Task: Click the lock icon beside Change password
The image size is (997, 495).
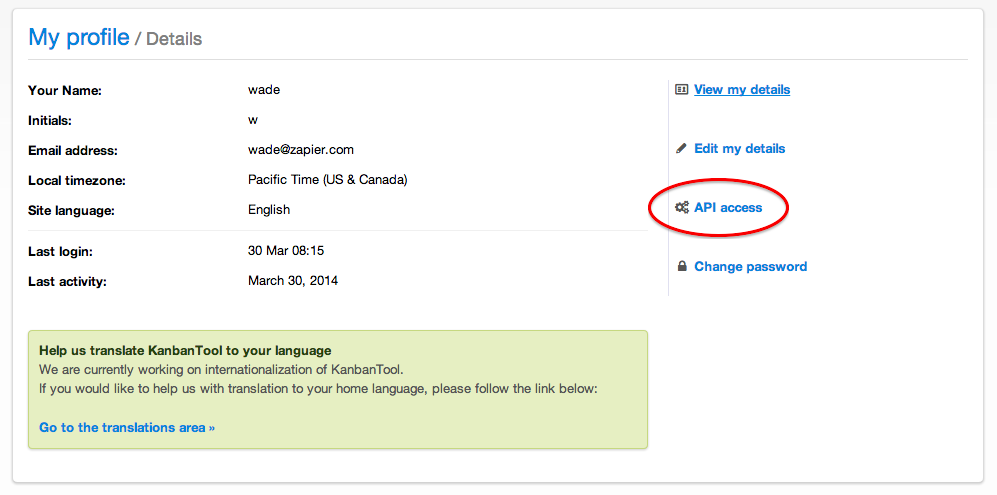Action: [x=682, y=267]
